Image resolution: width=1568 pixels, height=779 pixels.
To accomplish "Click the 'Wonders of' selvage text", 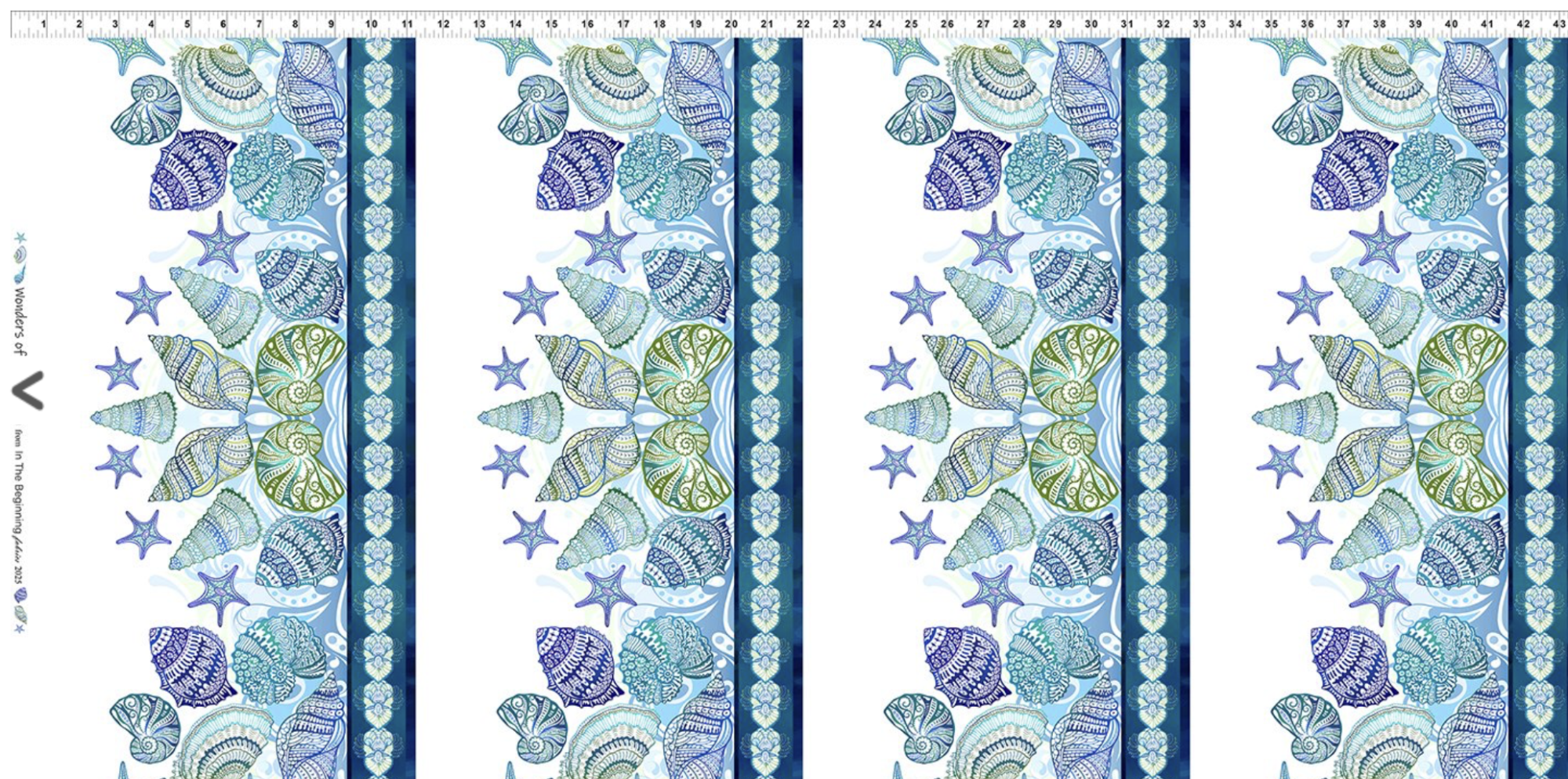I will point(20,321).
